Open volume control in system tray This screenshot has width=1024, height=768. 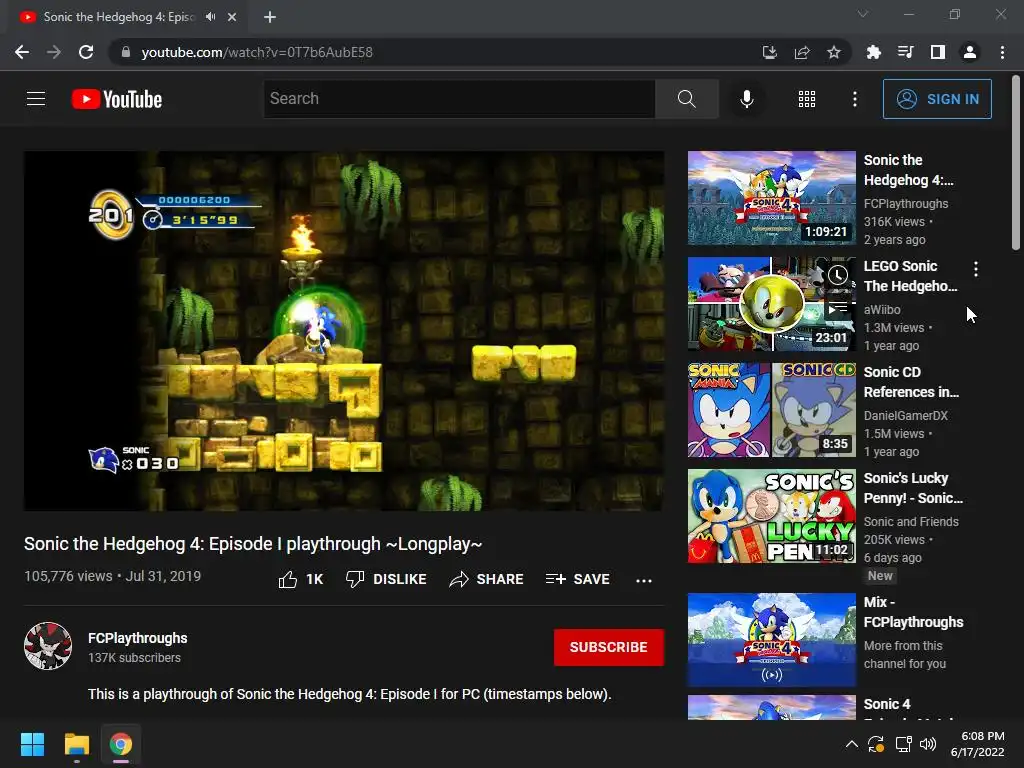[x=927, y=744]
